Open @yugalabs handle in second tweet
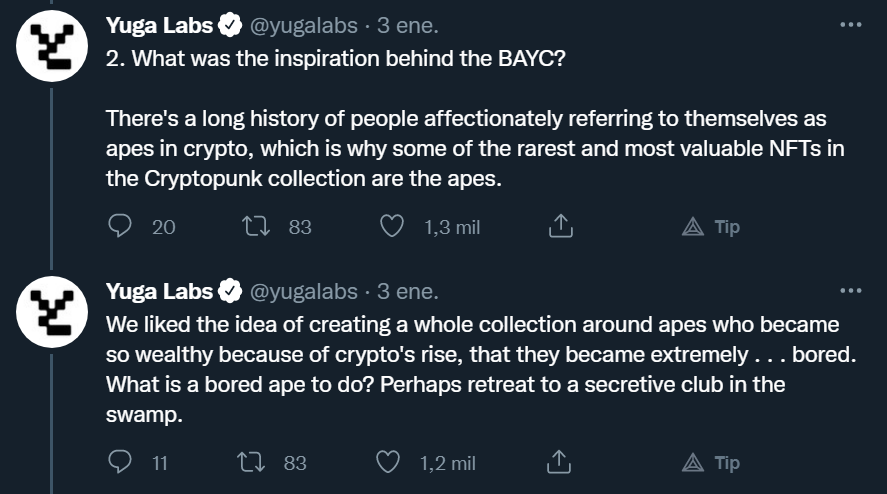887x494 pixels. click(304, 291)
